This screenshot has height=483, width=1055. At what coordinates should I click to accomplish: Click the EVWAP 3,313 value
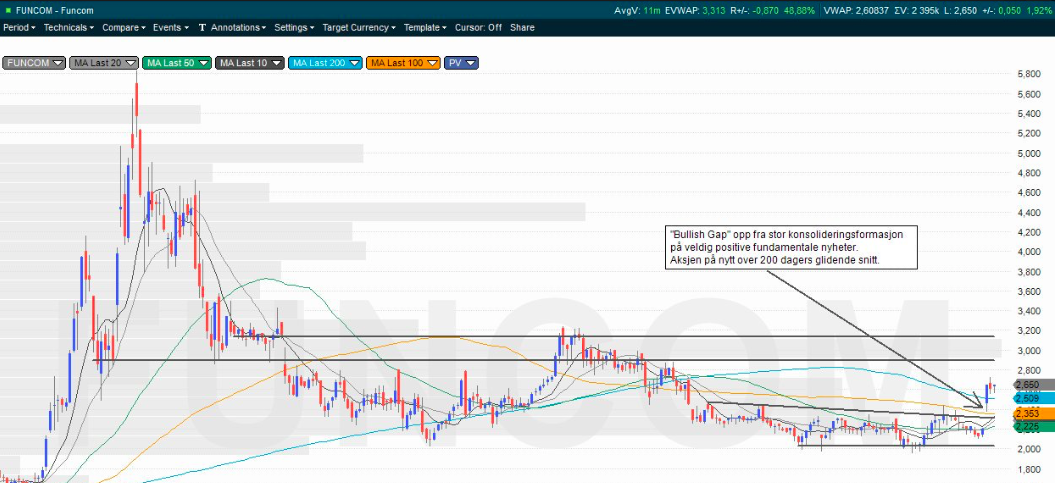coord(694,11)
